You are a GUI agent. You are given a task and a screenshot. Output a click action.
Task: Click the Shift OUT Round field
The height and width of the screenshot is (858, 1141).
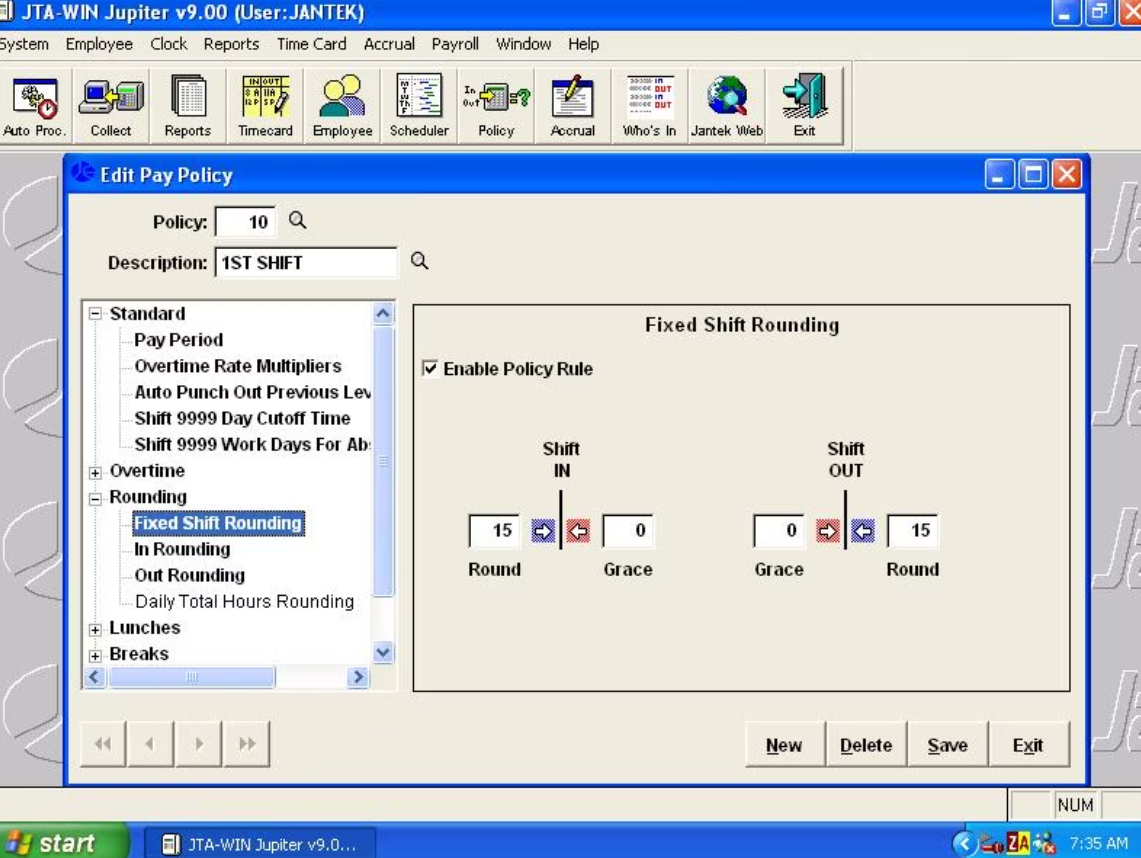913,531
